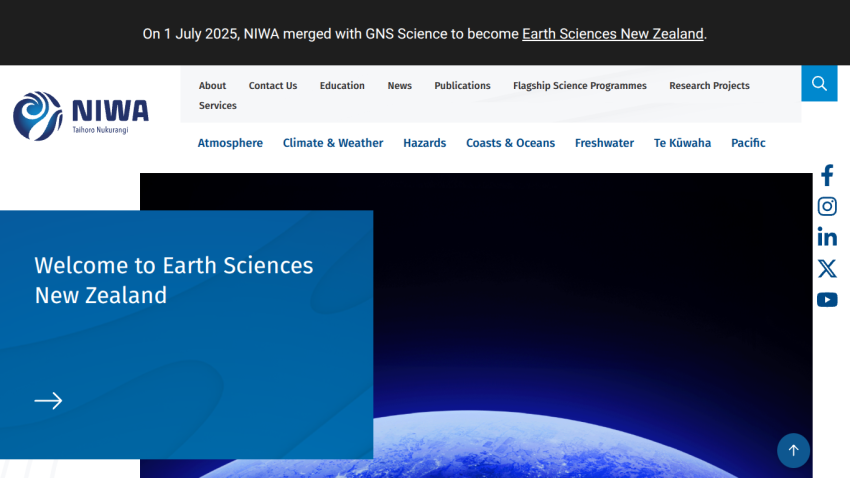Click the back-to-top arrow button

[x=793, y=450]
